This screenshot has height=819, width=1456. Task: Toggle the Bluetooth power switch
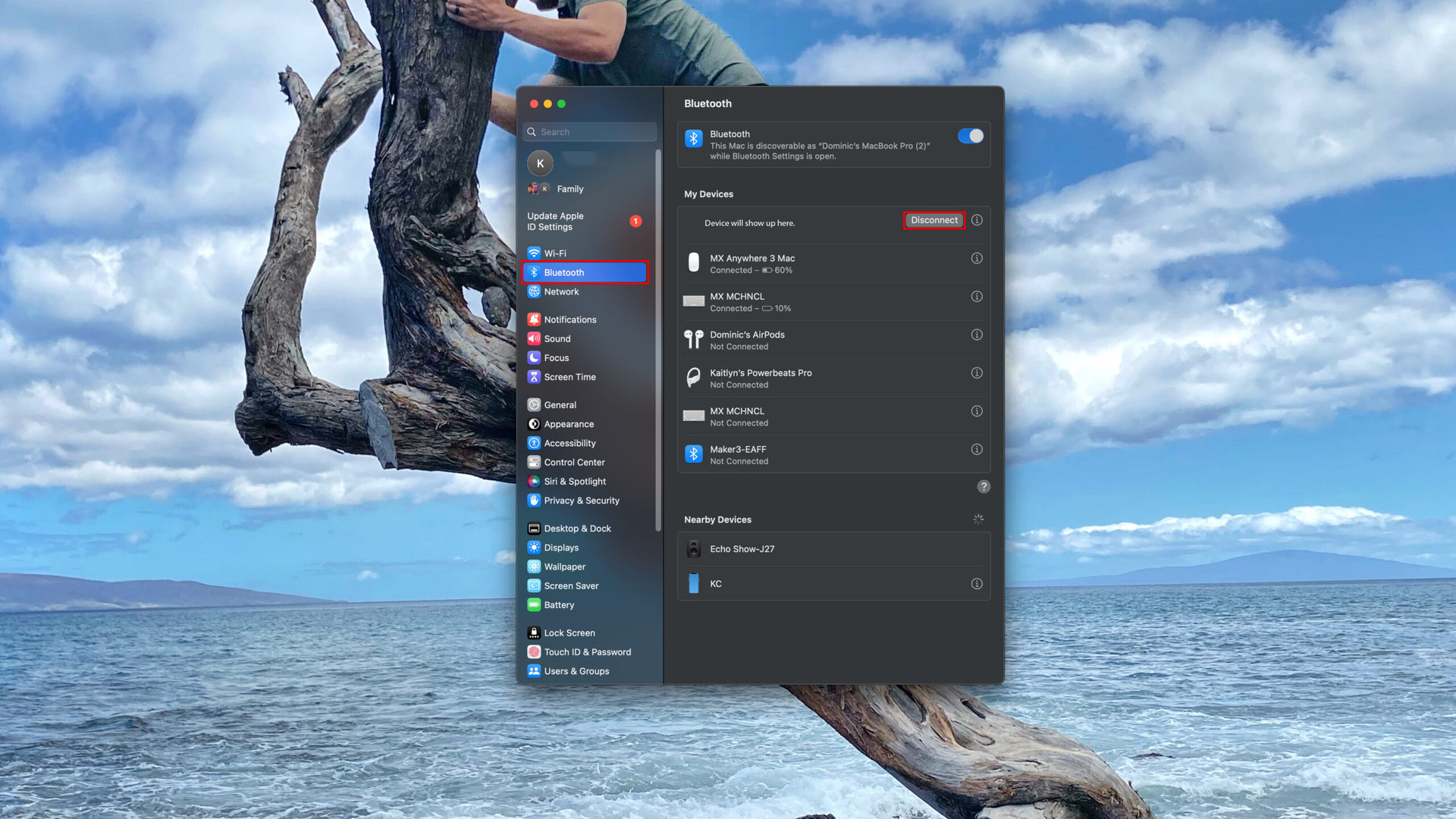coord(970,136)
